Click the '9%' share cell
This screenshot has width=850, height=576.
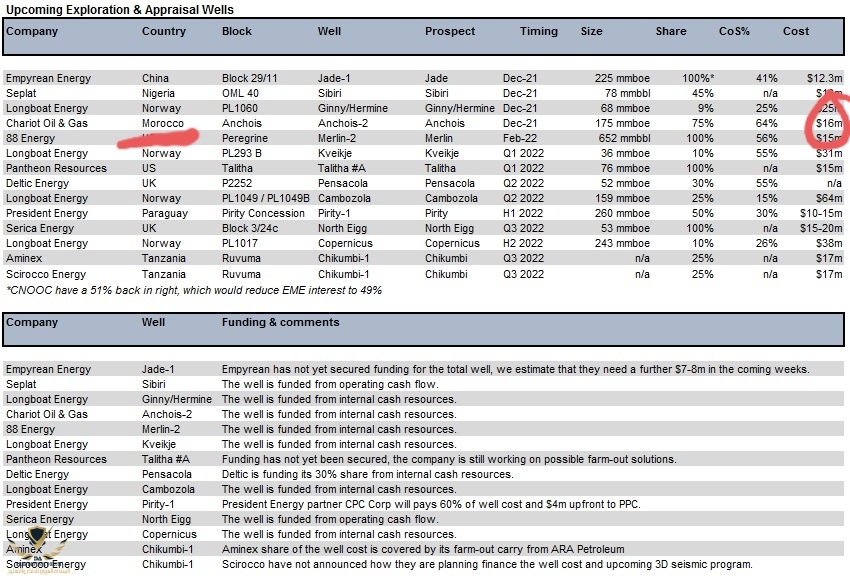coord(706,108)
